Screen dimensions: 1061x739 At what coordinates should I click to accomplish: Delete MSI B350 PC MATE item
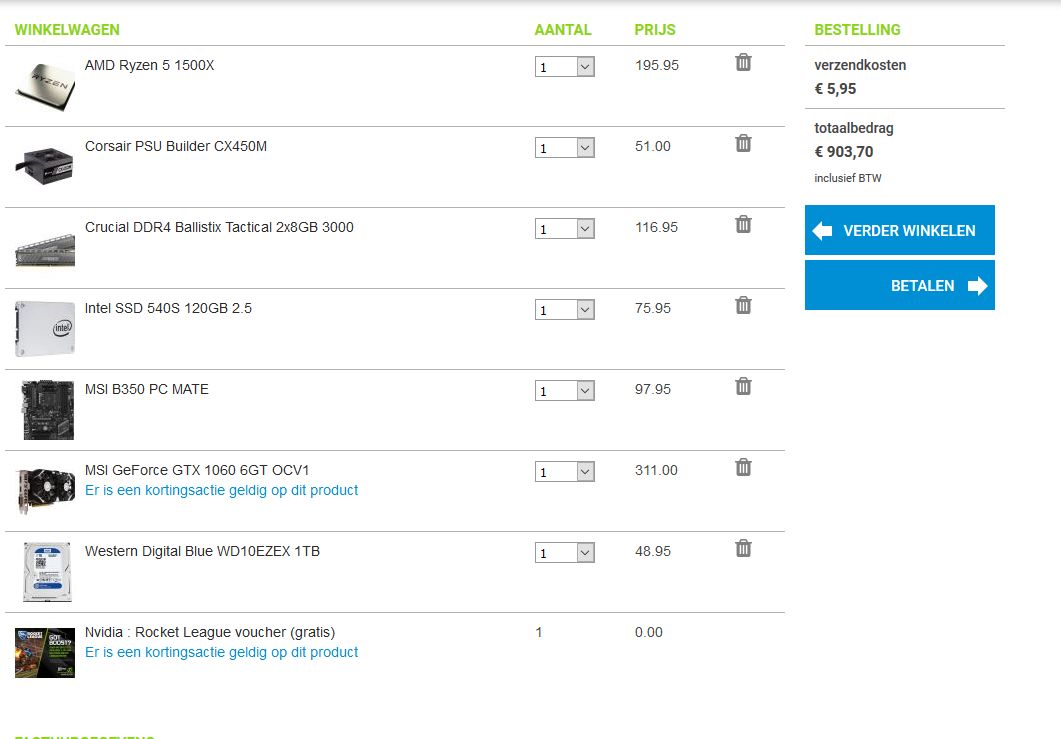point(743,387)
